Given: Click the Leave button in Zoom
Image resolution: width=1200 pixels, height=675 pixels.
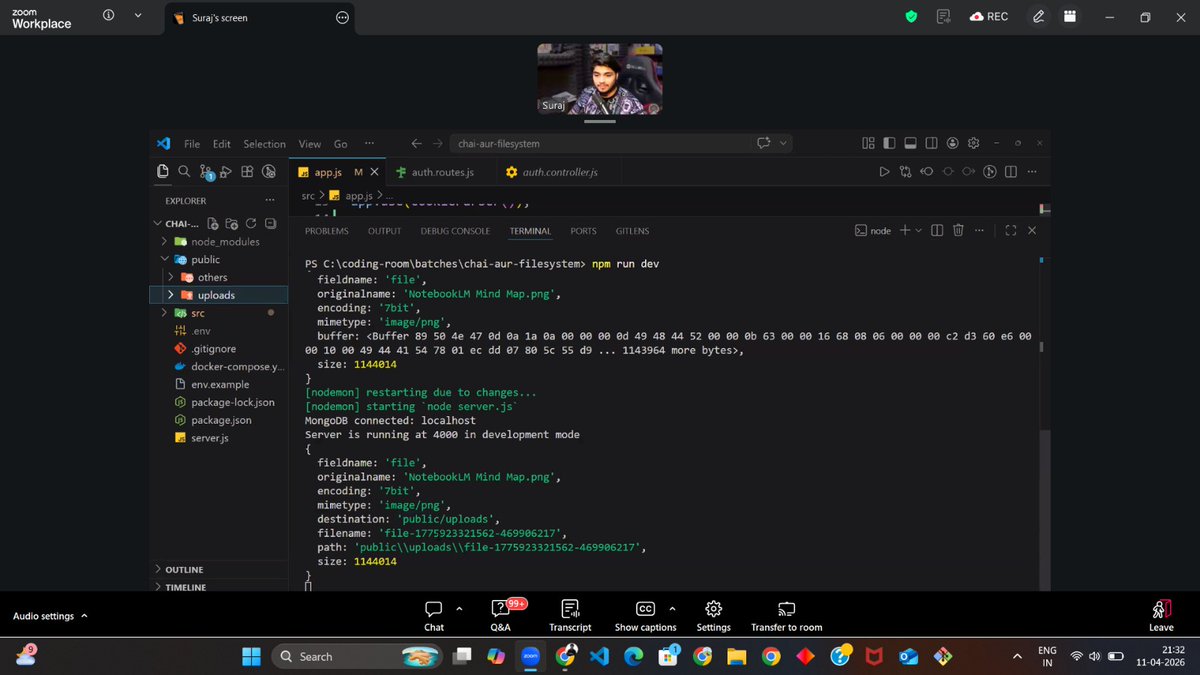Looking at the screenshot, I should [1160, 614].
